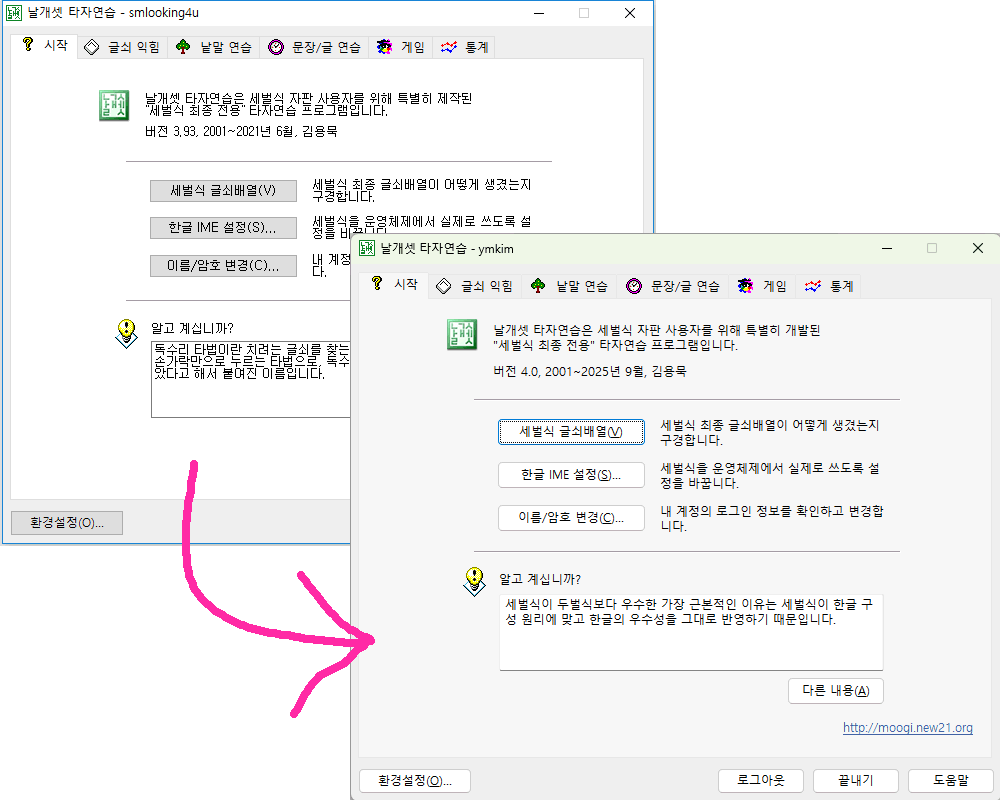Click the green app logo in smlooking4u window
This screenshot has width=1000, height=800.
(x=114, y=105)
